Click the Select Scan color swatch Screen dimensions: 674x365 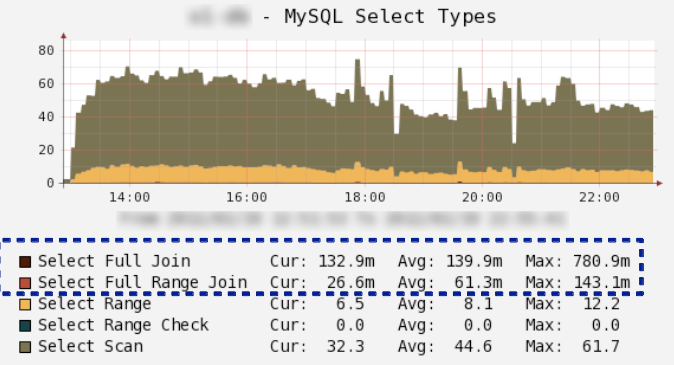(x=25, y=347)
